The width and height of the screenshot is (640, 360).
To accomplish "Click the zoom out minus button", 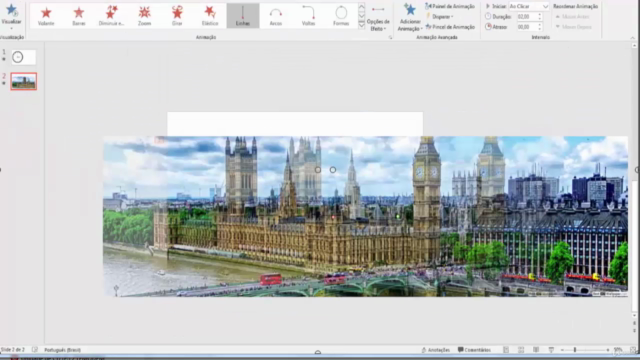I will (x=562, y=350).
